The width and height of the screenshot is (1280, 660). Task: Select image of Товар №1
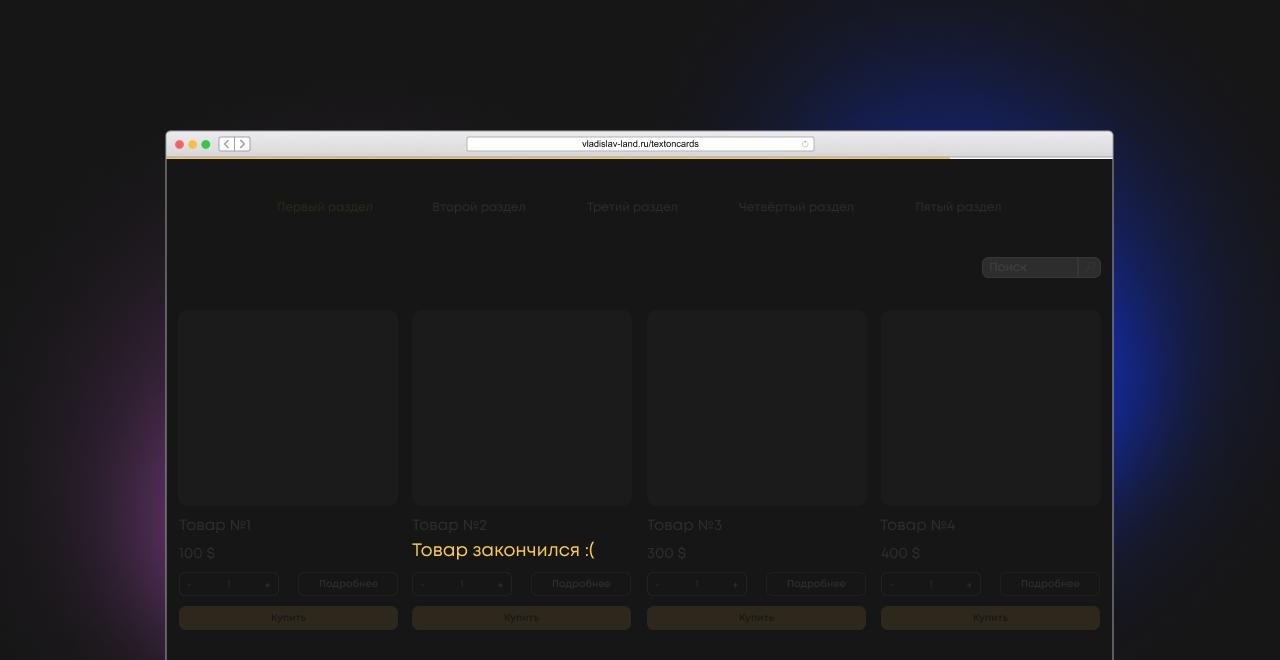pos(288,407)
